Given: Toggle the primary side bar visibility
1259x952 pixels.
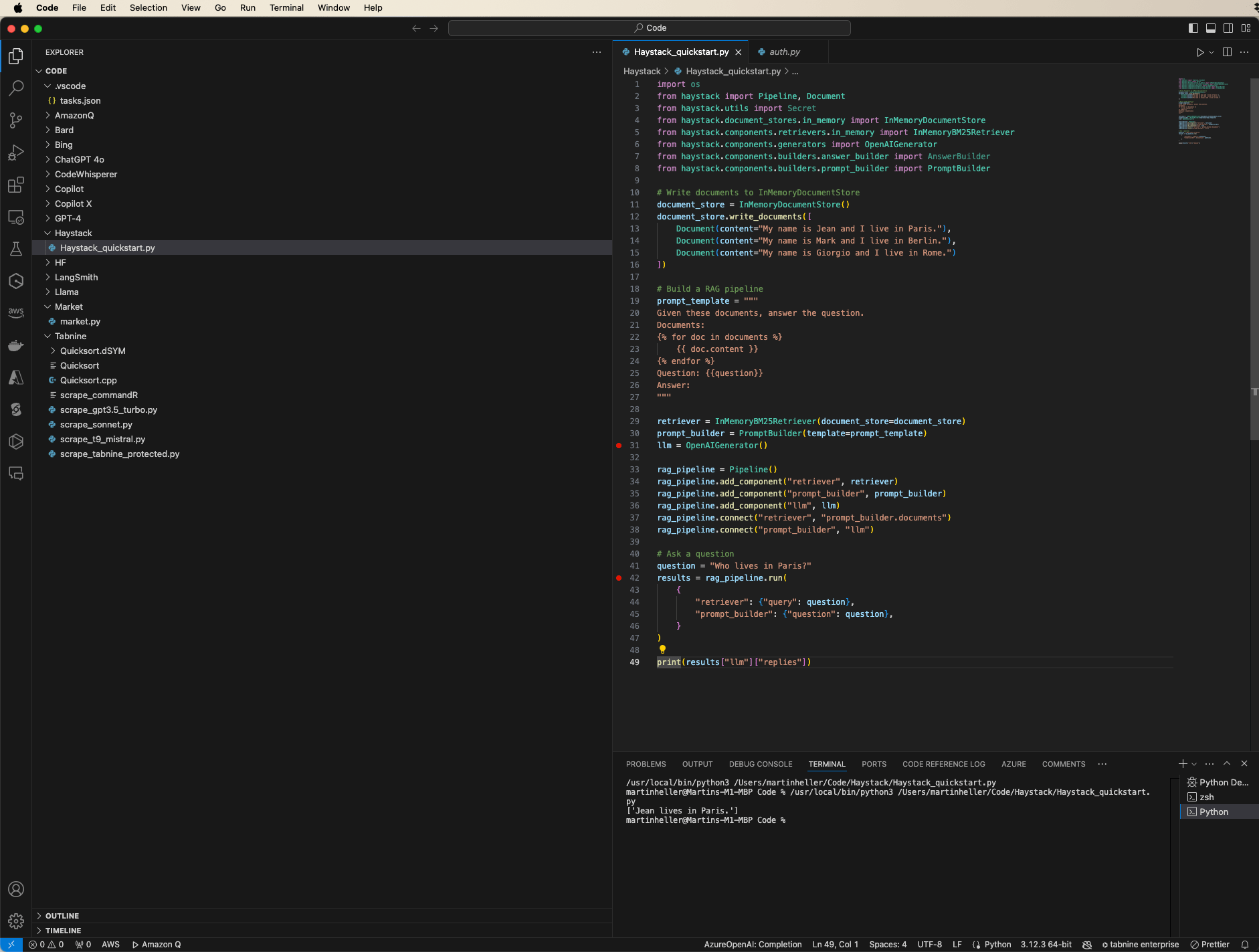Looking at the screenshot, I should pos(1193,28).
